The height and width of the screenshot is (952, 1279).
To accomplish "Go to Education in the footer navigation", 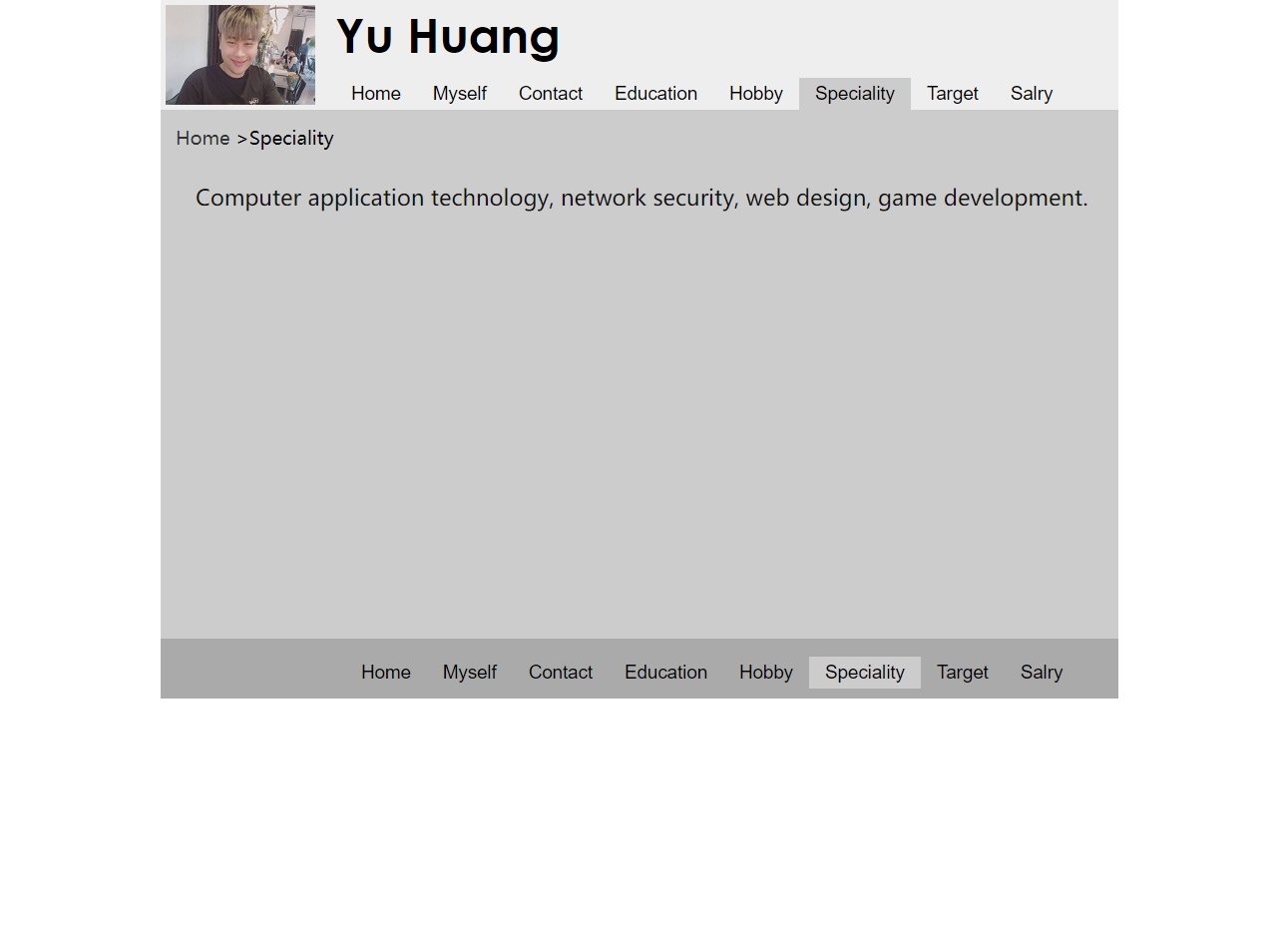I will [666, 673].
